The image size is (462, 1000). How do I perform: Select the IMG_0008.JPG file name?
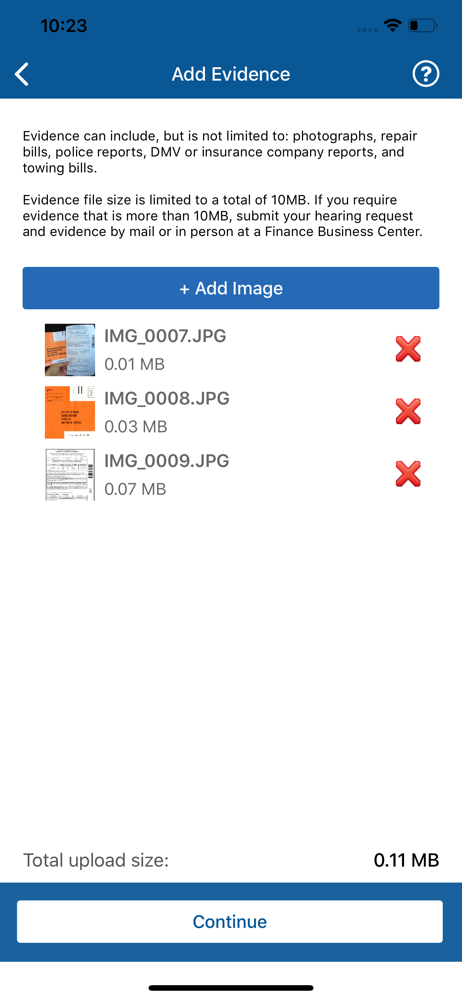(167, 399)
